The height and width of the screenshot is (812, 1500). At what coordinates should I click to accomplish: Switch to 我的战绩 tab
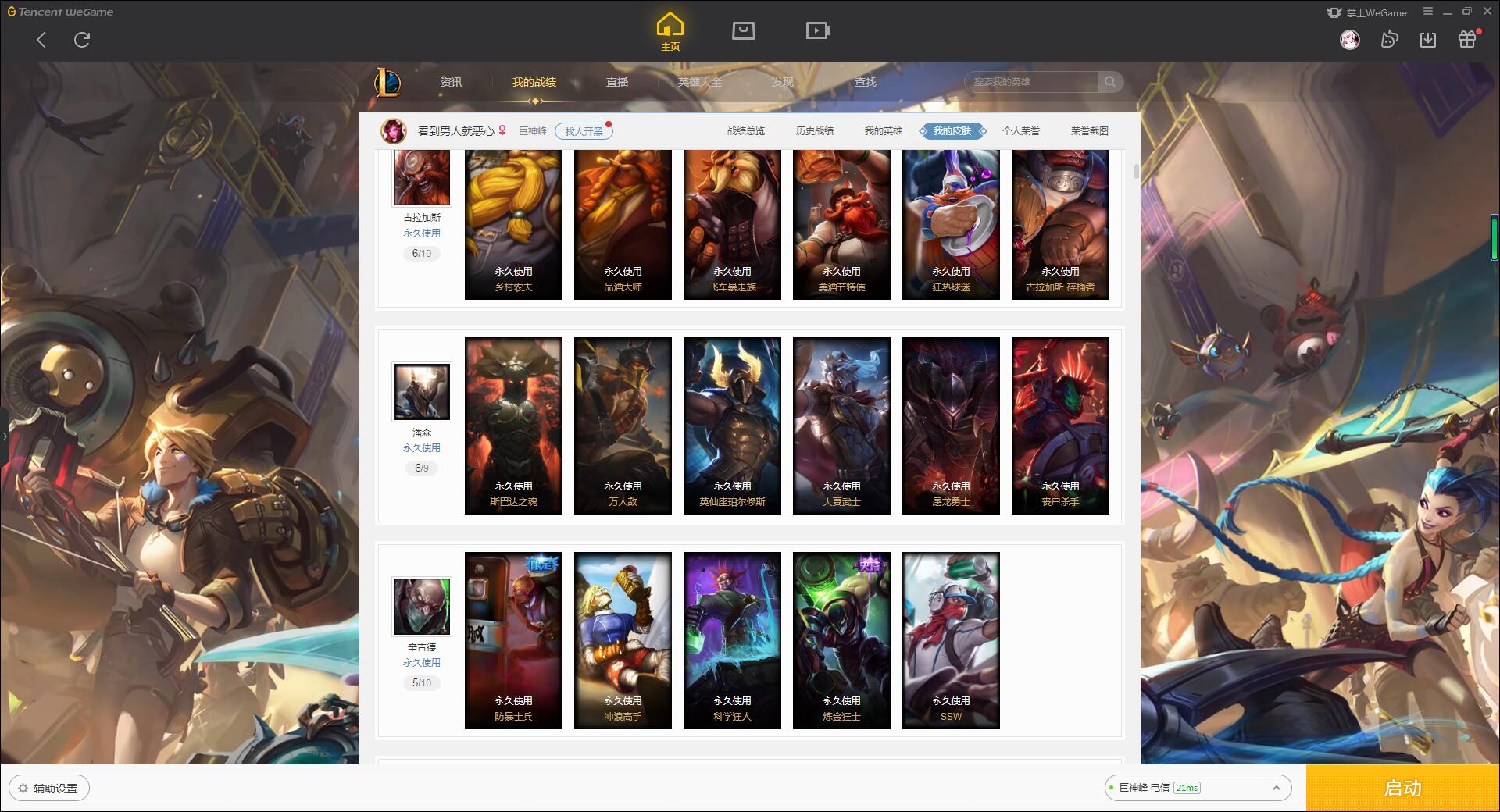(x=534, y=82)
